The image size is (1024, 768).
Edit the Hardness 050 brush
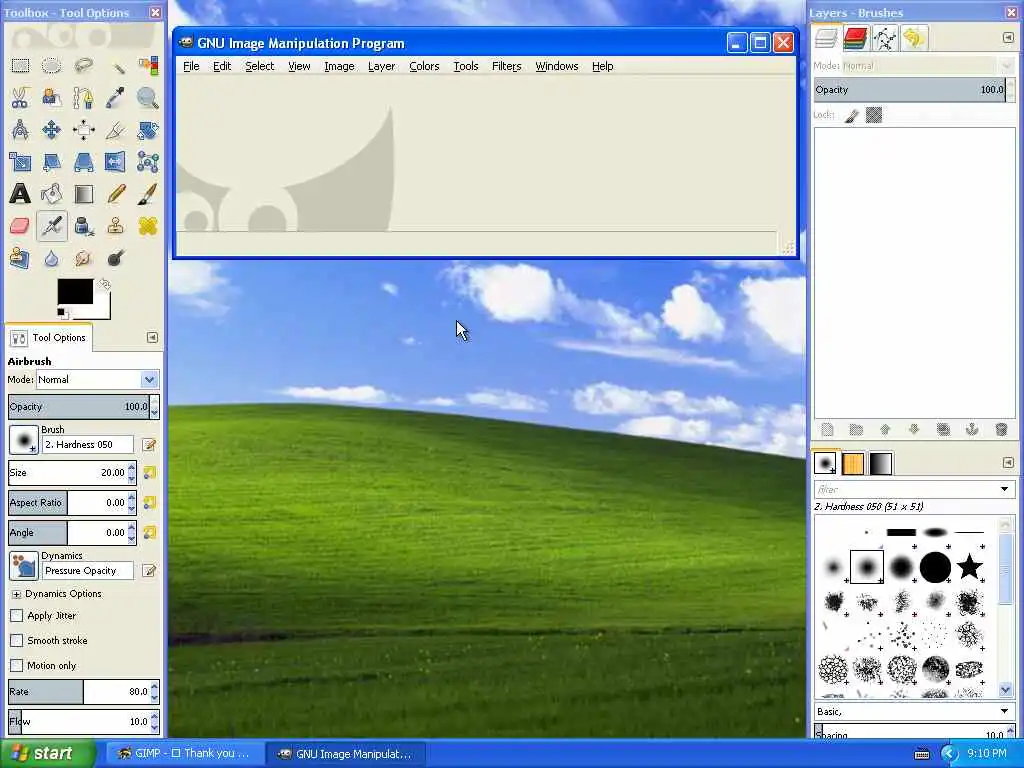[149, 445]
